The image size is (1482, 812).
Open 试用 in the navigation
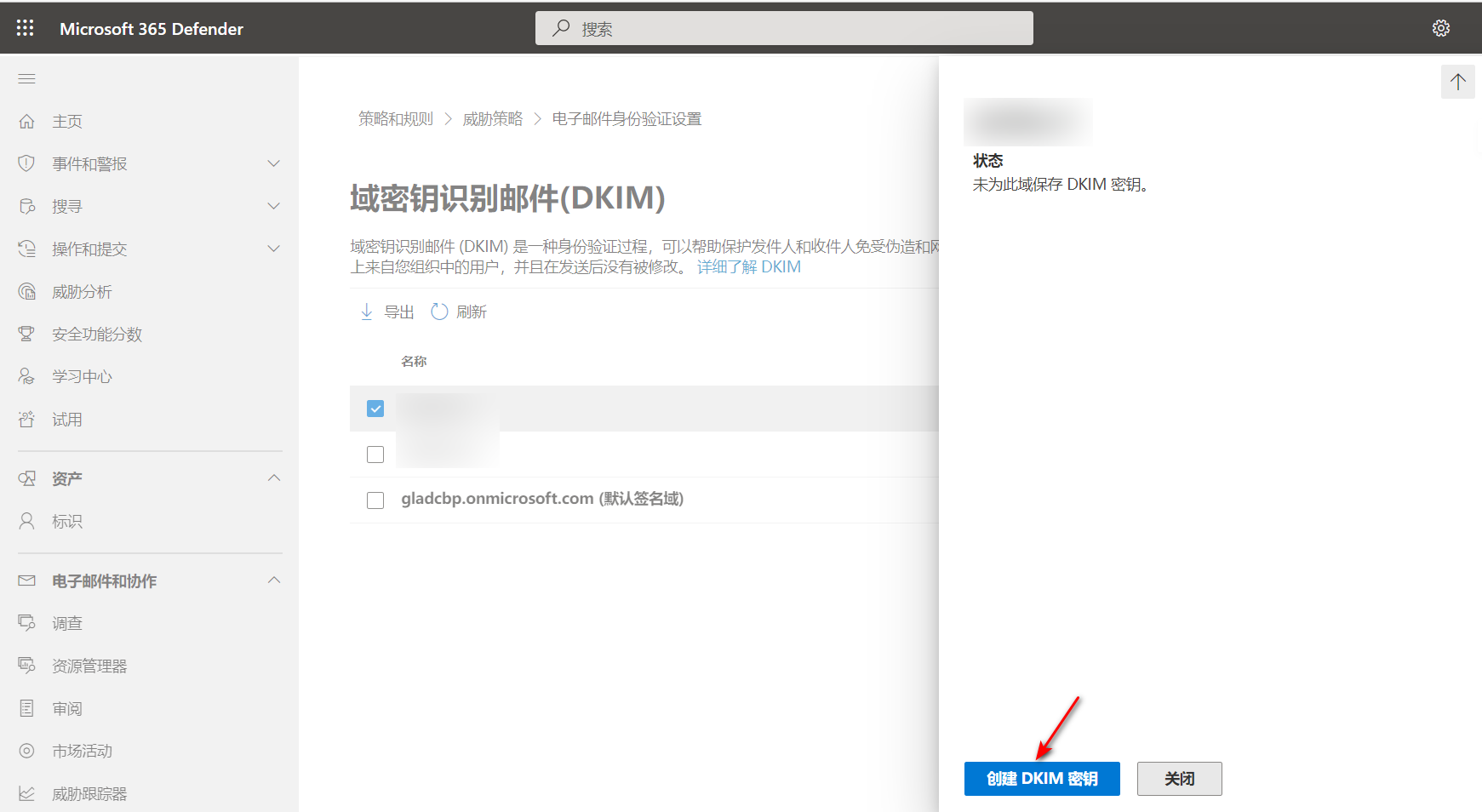pos(67,420)
